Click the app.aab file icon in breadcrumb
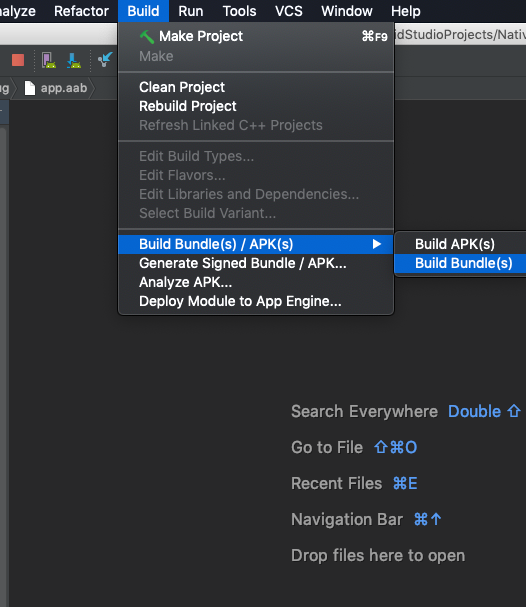This screenshot has height=607, width=526. 30,88
